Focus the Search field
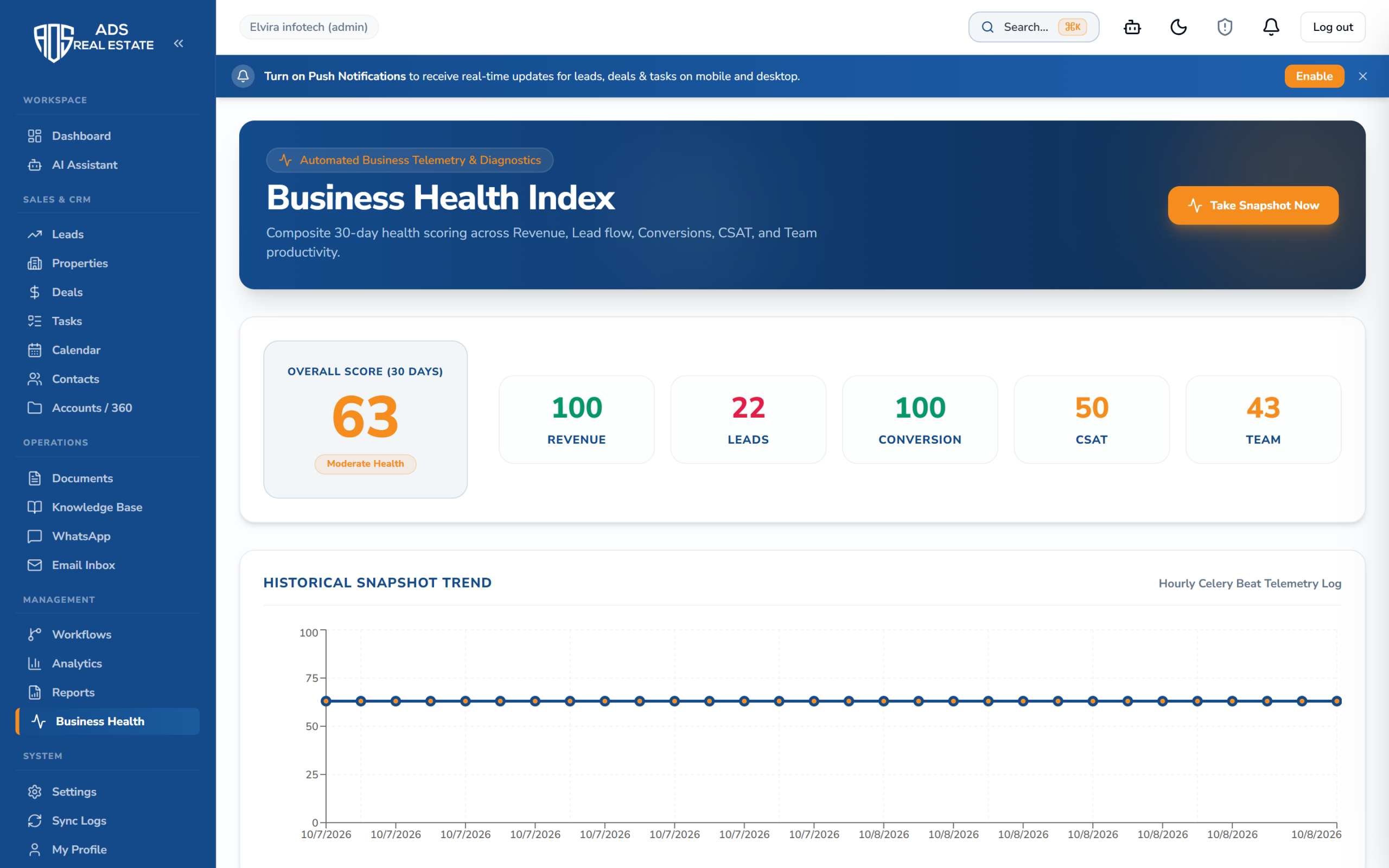This screenshot has height=868, width=1389. coord(1033,27)
